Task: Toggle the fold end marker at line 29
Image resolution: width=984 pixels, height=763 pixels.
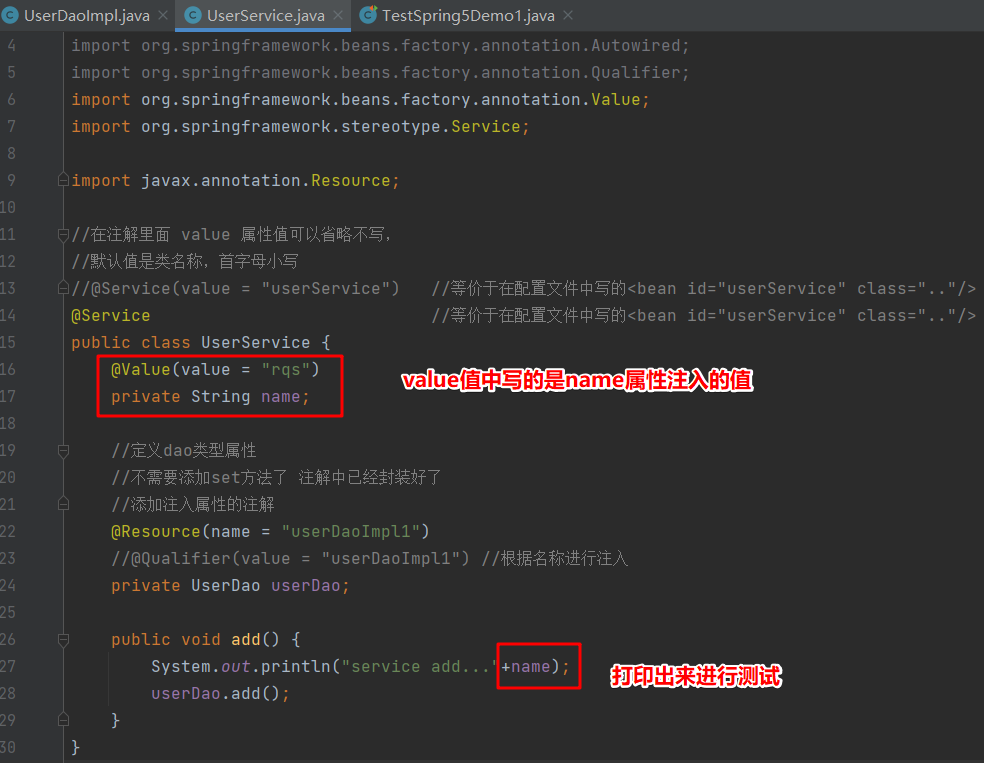Action: pyautogui.click(x=63, y=720)
